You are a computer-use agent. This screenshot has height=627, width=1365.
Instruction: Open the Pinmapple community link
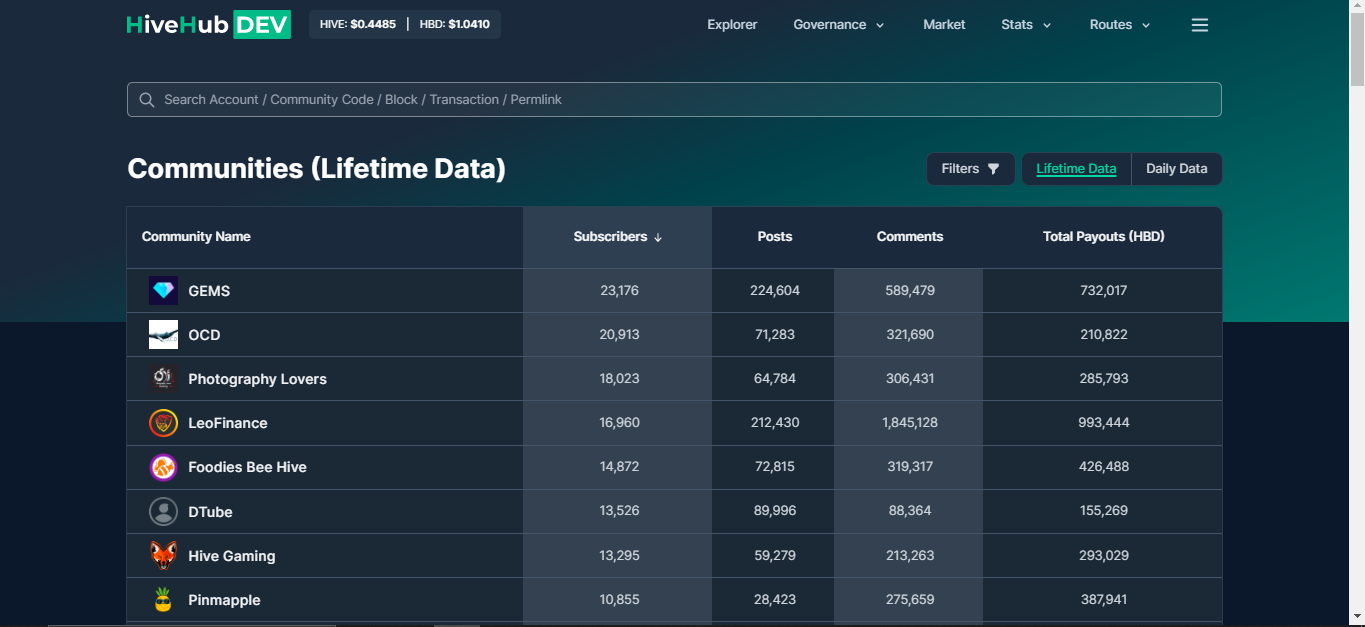pos(224,600)
